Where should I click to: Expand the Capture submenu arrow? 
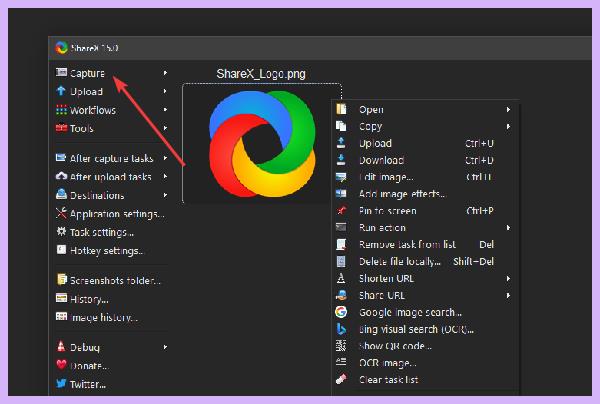[x=165, y=73]
